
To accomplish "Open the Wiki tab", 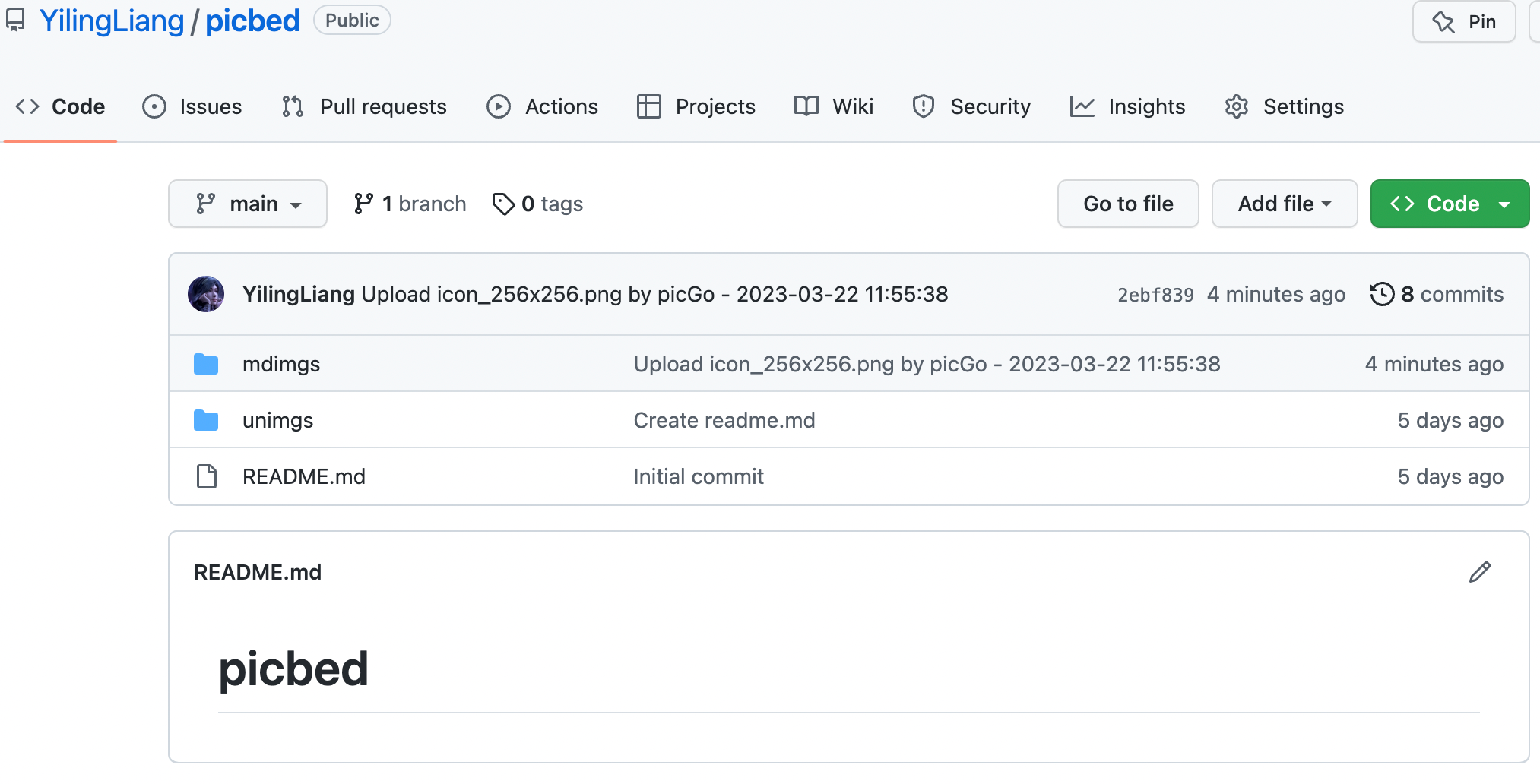I will coord(834,106).
